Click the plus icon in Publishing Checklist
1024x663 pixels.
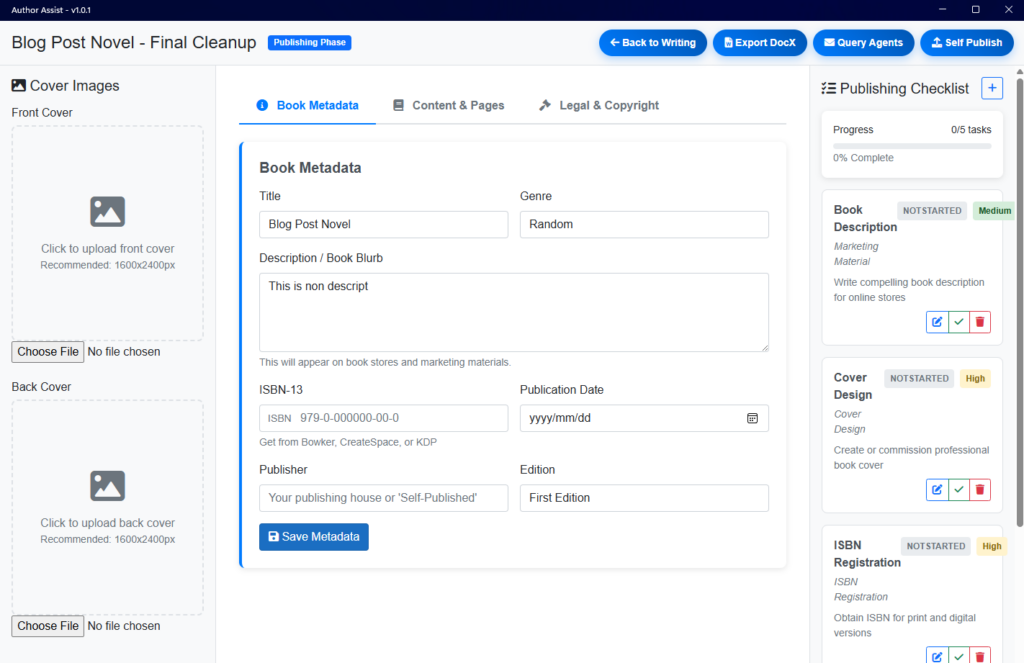coord(992,88)
